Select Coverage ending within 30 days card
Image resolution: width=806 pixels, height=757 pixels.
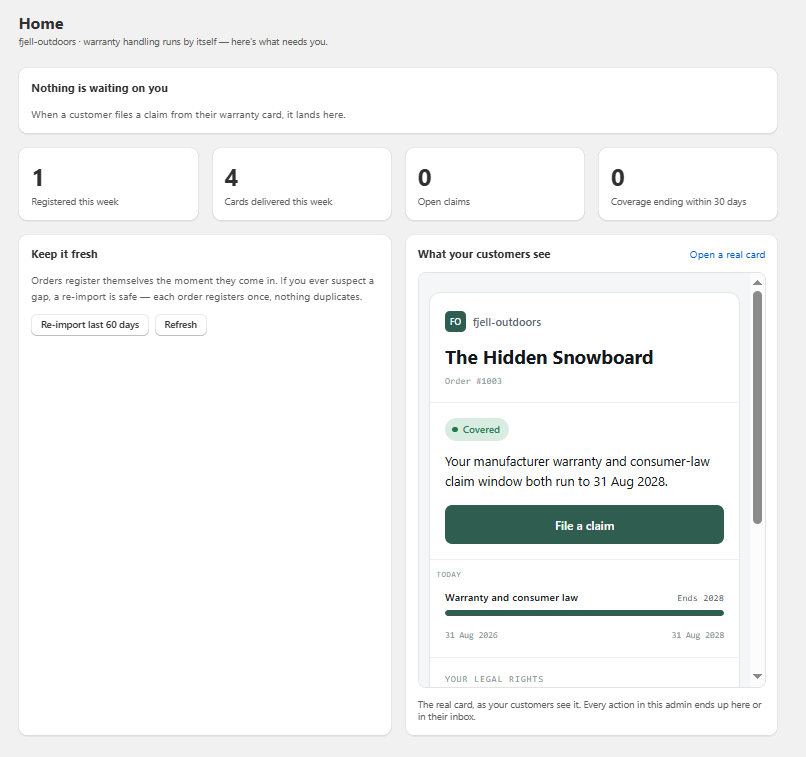pyautogui.click(x=688, y=184)
